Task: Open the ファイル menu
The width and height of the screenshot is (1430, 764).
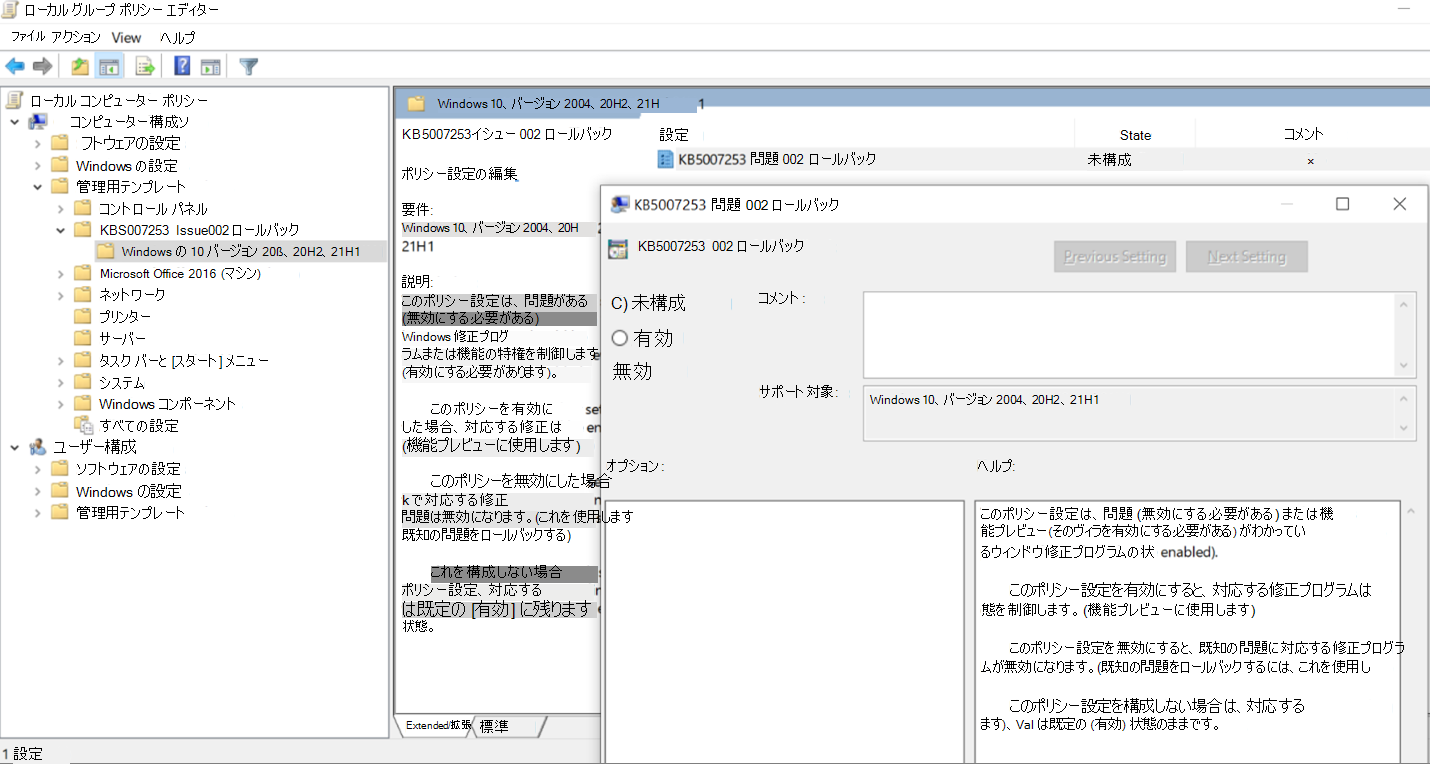Action: point(28,37)
